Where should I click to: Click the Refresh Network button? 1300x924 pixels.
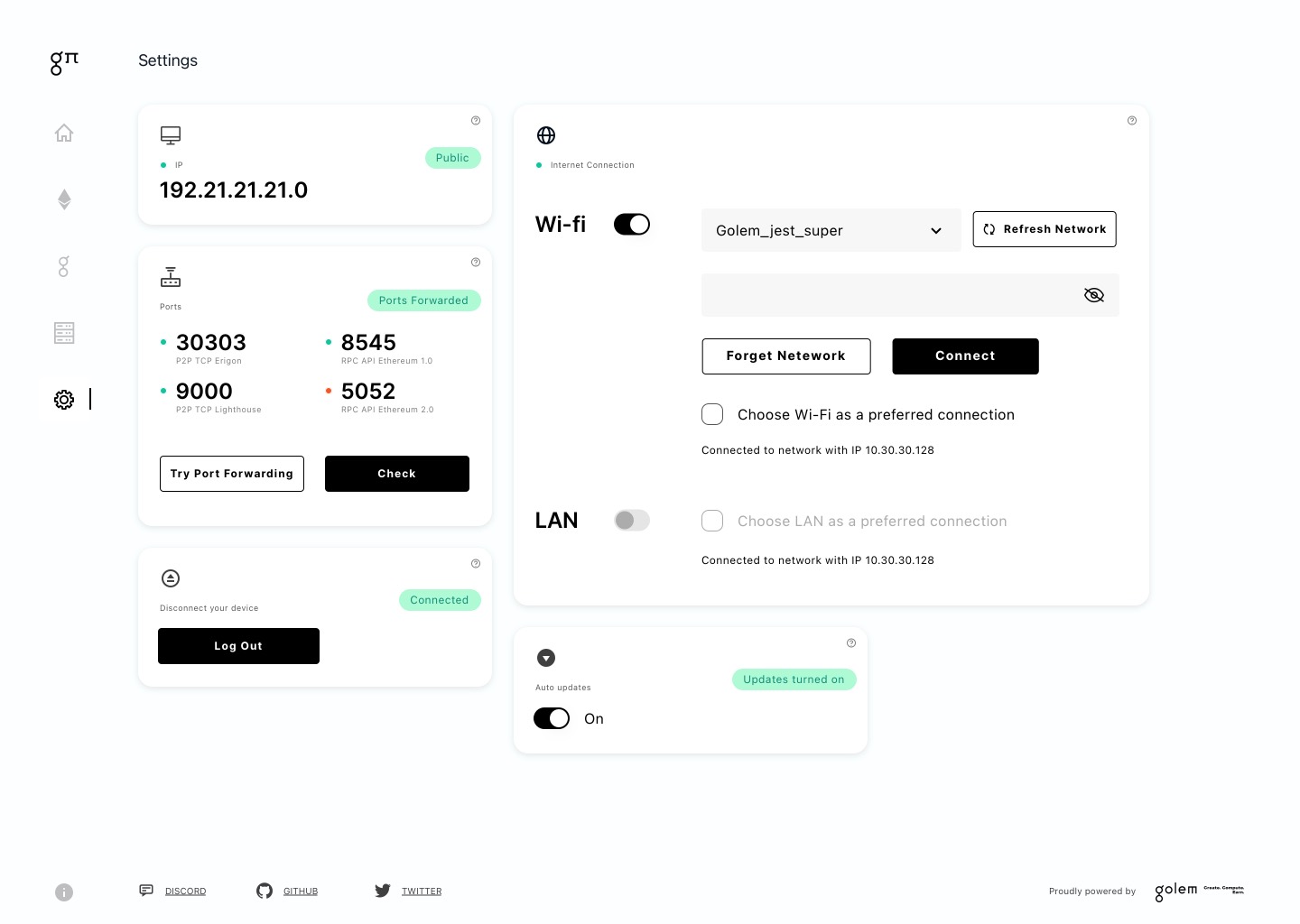click(1045, 229)
